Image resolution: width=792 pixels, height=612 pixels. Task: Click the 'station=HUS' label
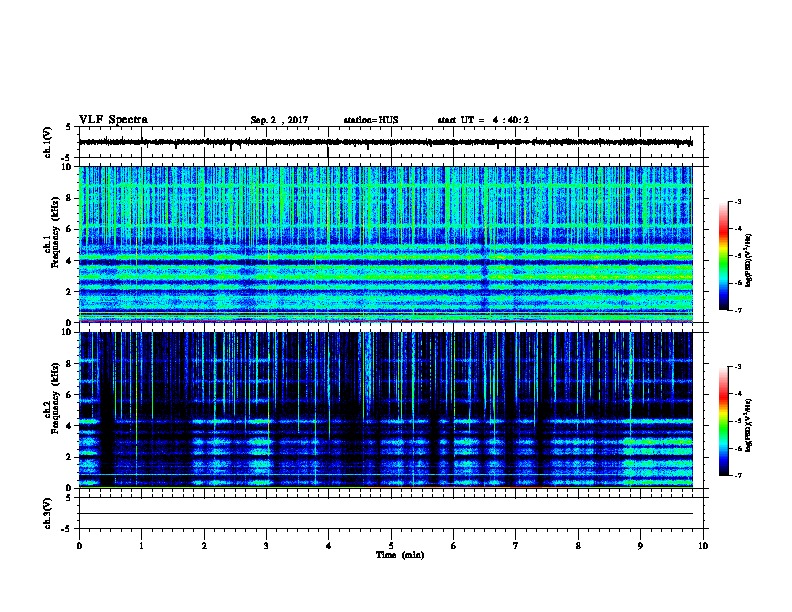coord(371,120)
